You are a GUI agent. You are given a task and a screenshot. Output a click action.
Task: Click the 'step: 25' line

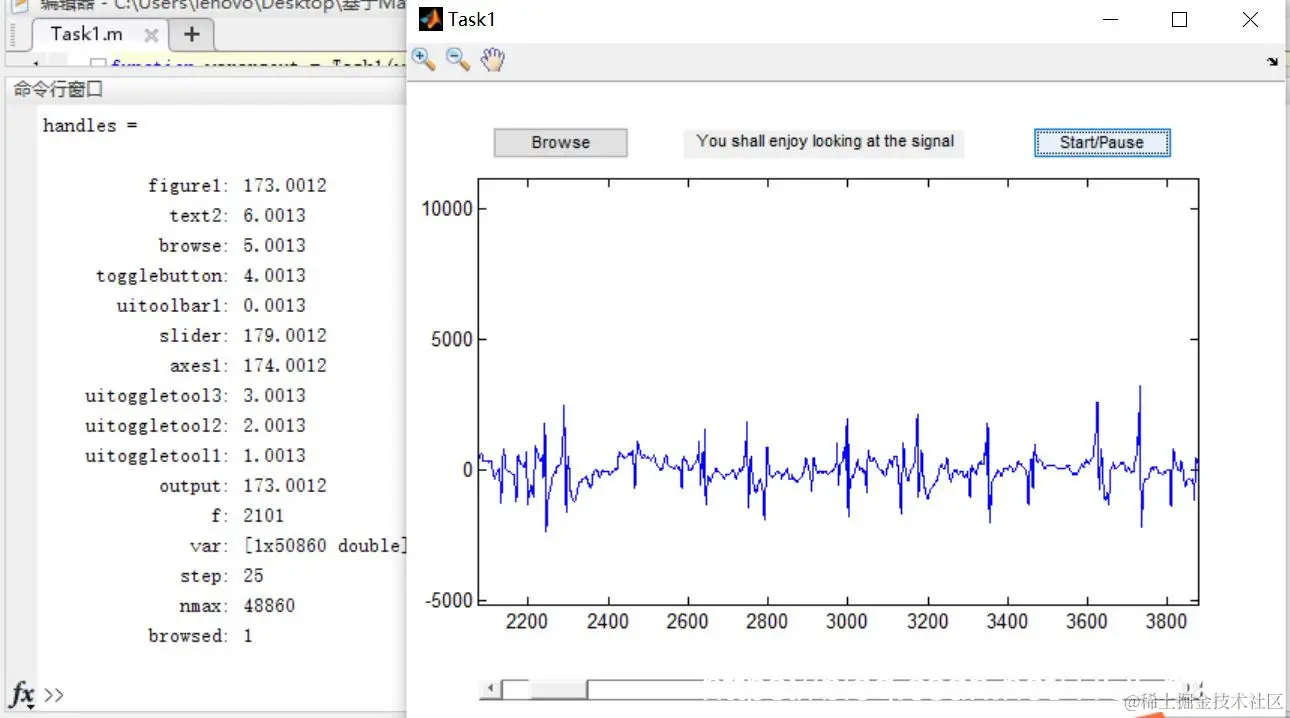click(222, 576)
